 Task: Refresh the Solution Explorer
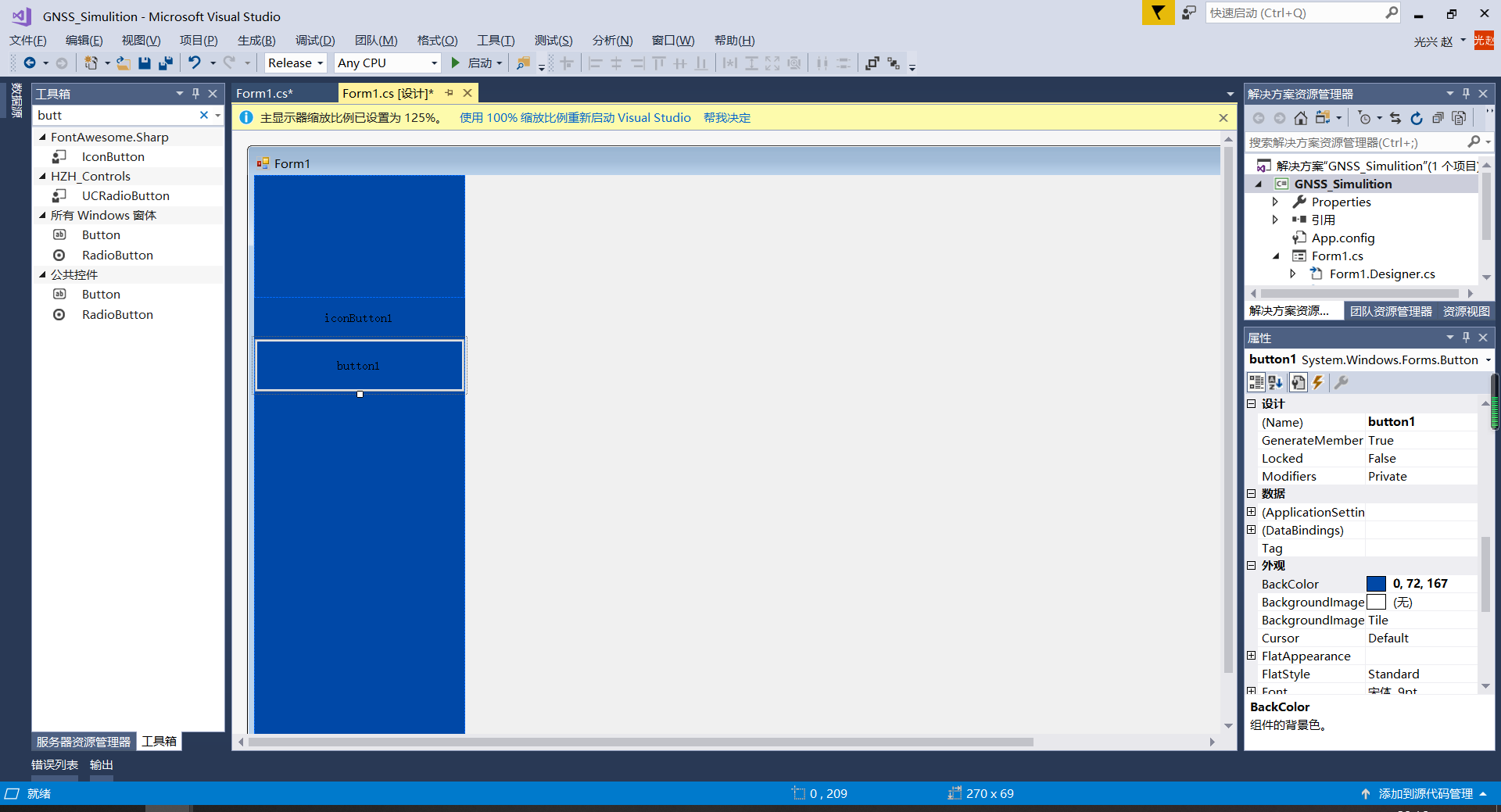tap(1417, 118)
